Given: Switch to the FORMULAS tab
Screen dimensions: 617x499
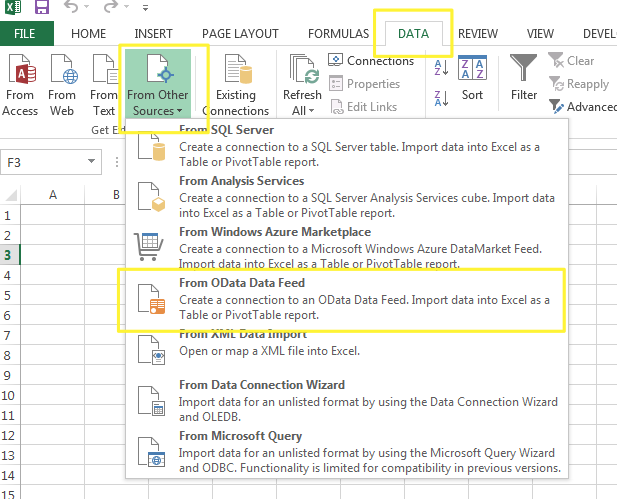Looking at the screenshot, I should (338, 34).
